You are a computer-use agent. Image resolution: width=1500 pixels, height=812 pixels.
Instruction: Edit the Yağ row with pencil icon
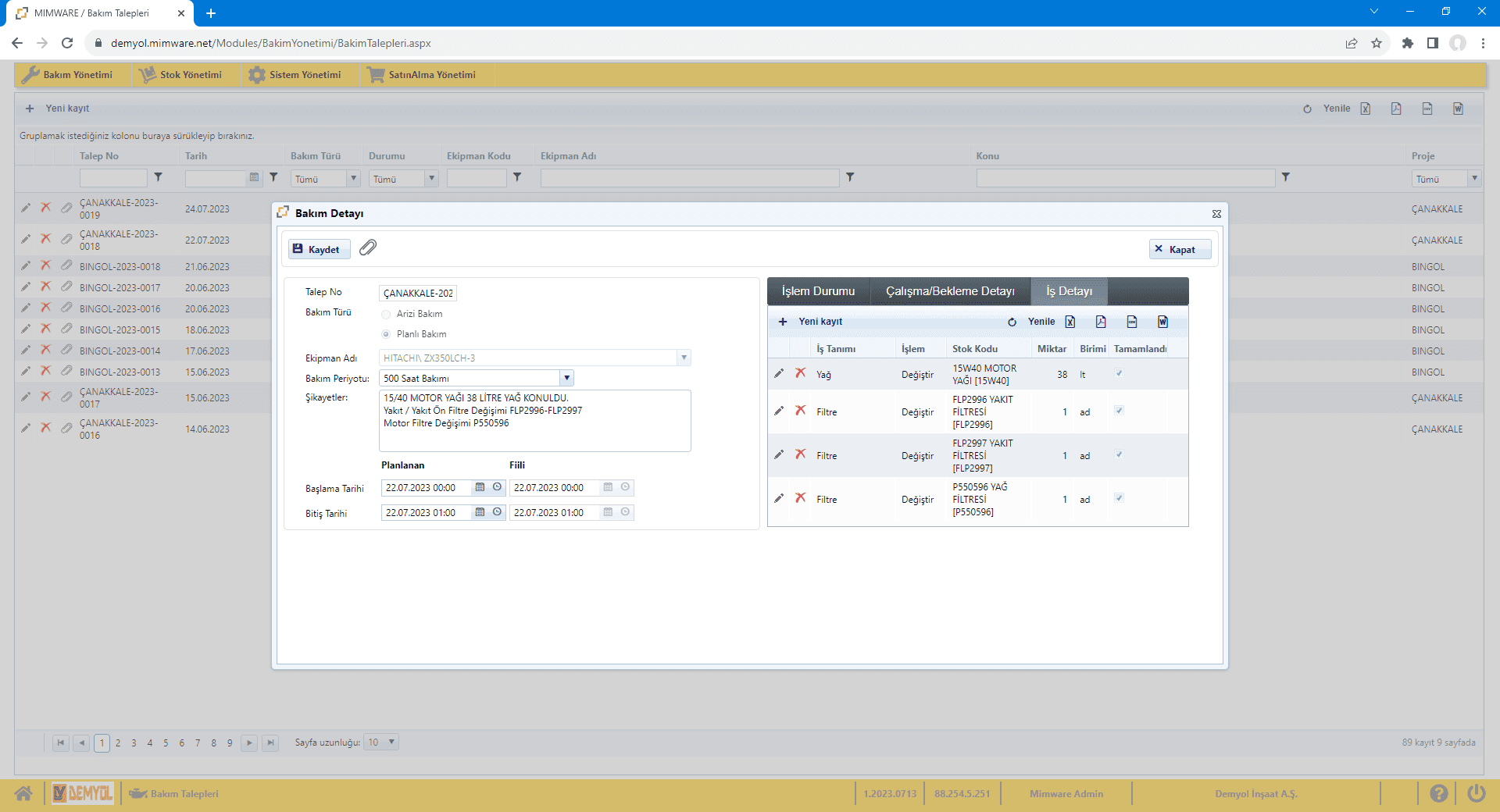pos(779,374)
